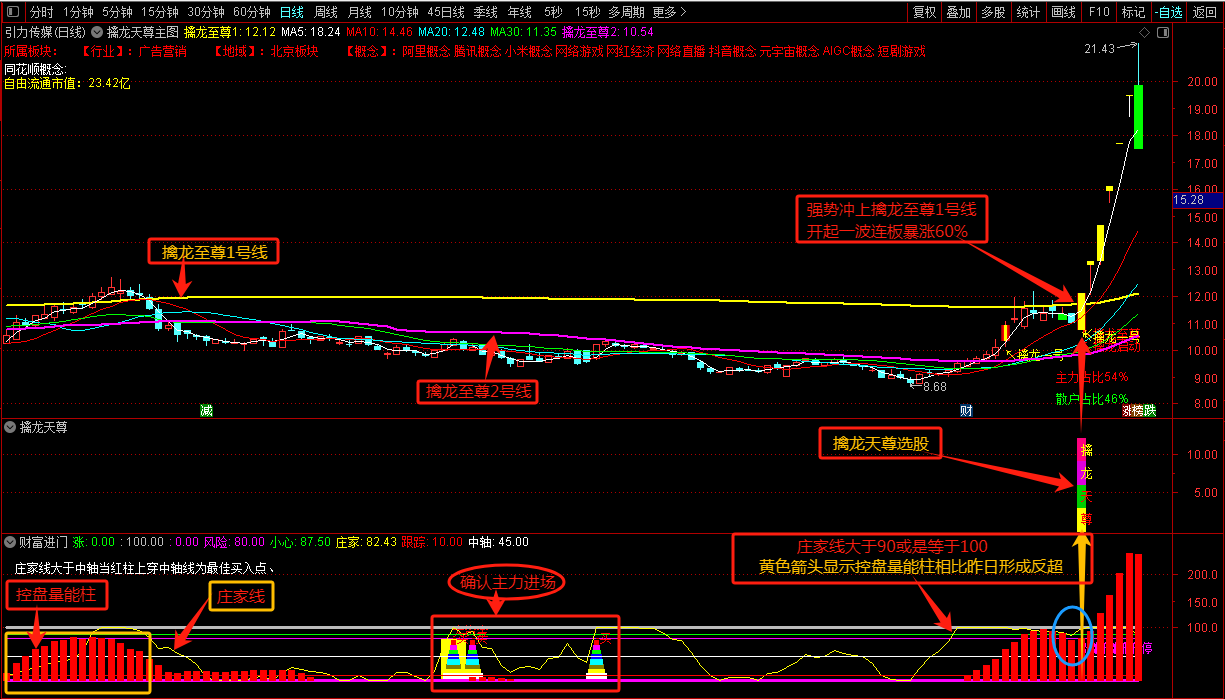Click the 统计 statistics button
This screenshot has height=699, width=1225.
1027,12
